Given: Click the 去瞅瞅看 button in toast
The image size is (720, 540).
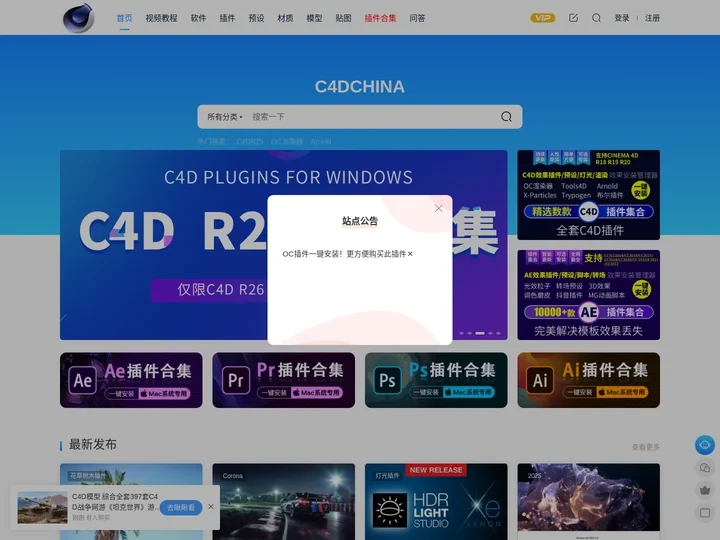Looking at the screenshot, I should click(x=181, y=507).
